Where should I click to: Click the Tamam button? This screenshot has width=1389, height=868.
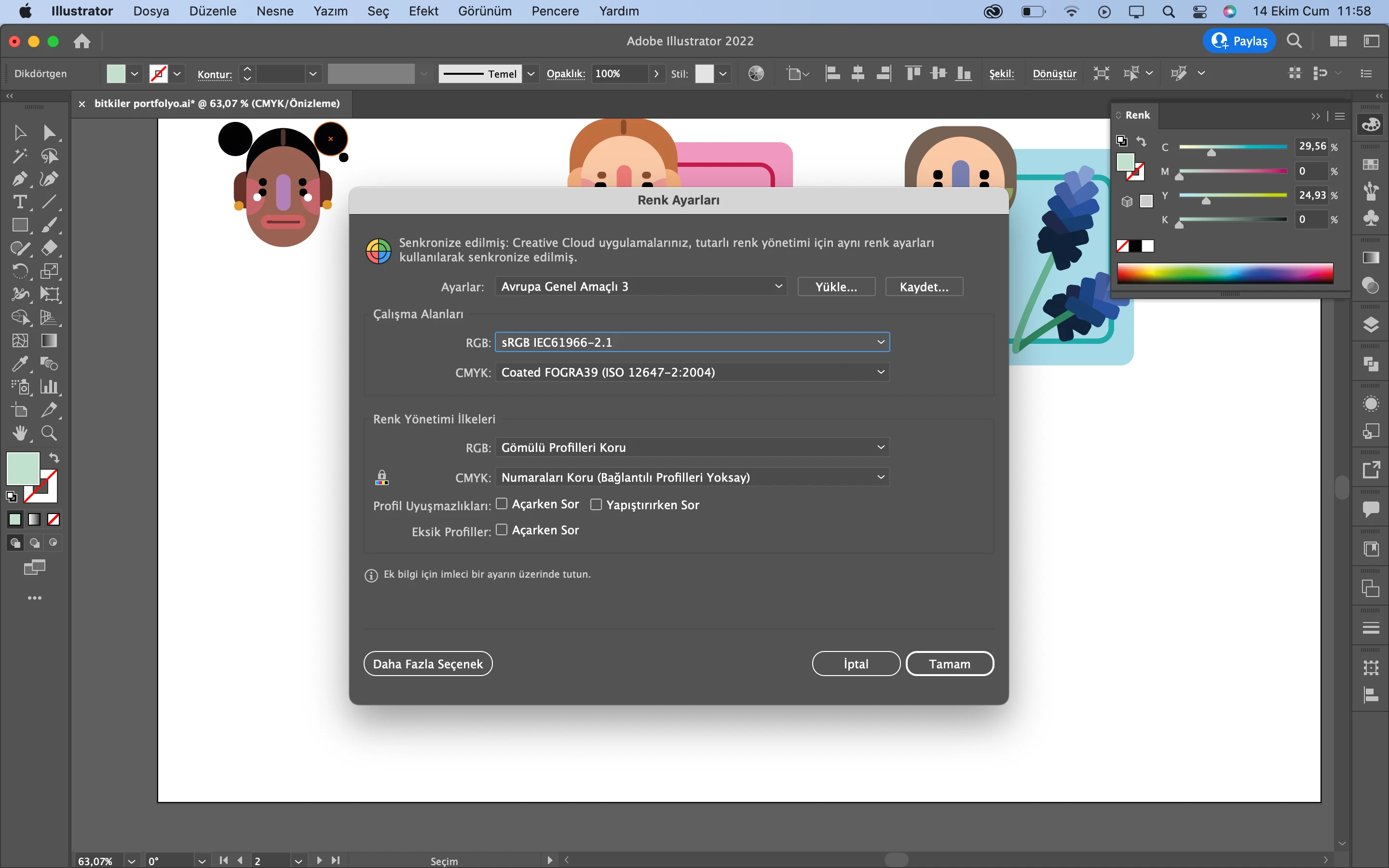[949, 664]
